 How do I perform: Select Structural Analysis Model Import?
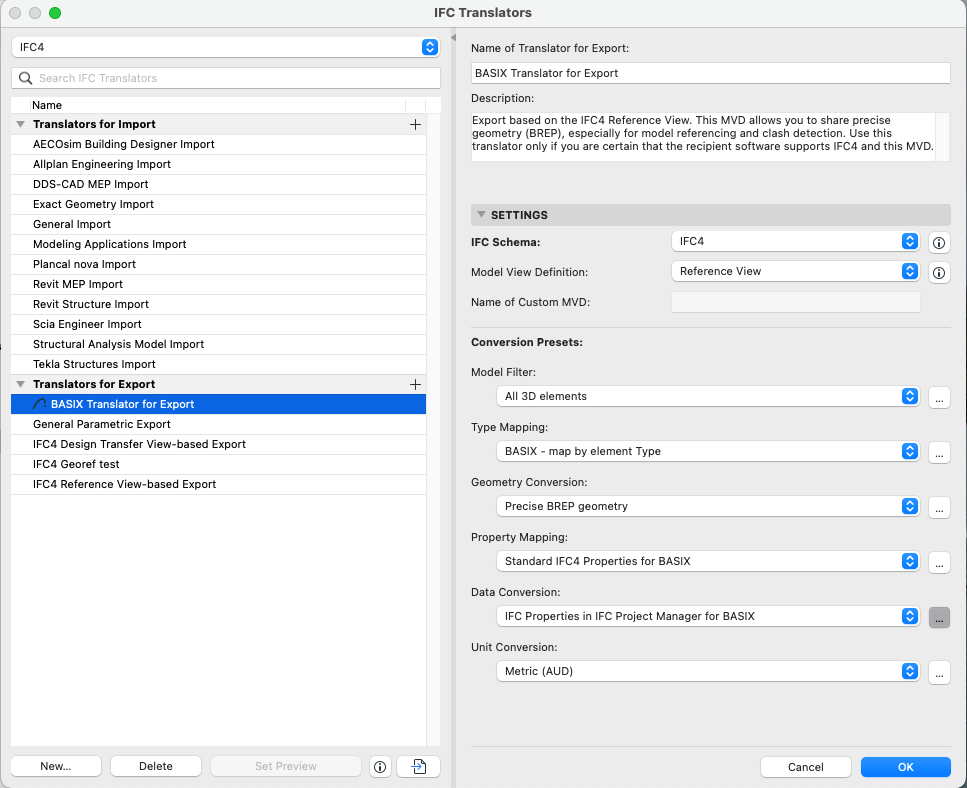coord(218,345)
